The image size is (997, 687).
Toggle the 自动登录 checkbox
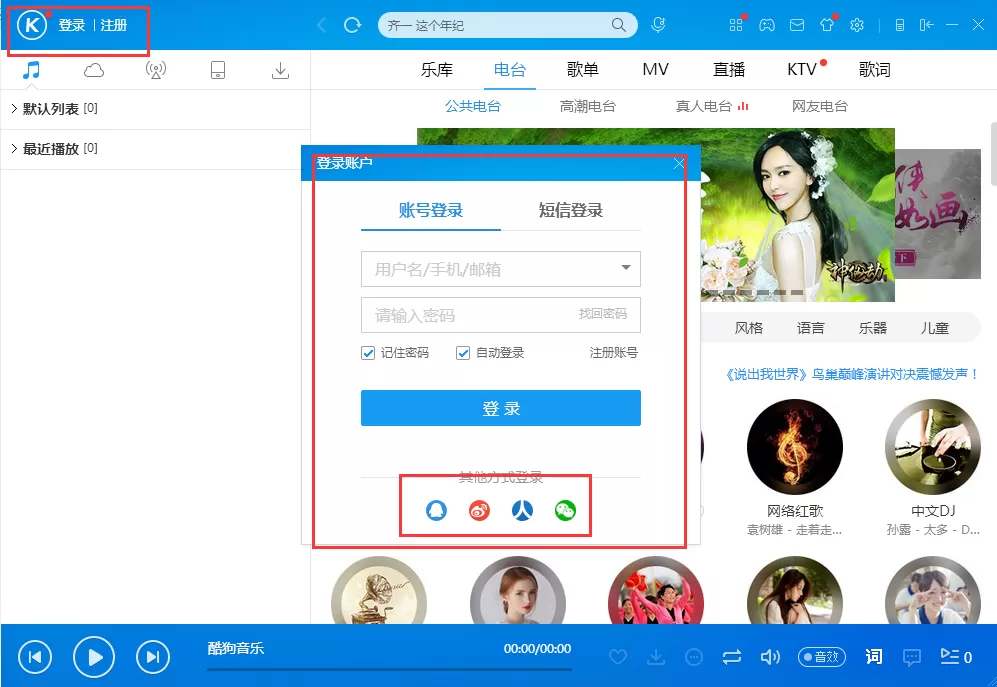(463, 353)
